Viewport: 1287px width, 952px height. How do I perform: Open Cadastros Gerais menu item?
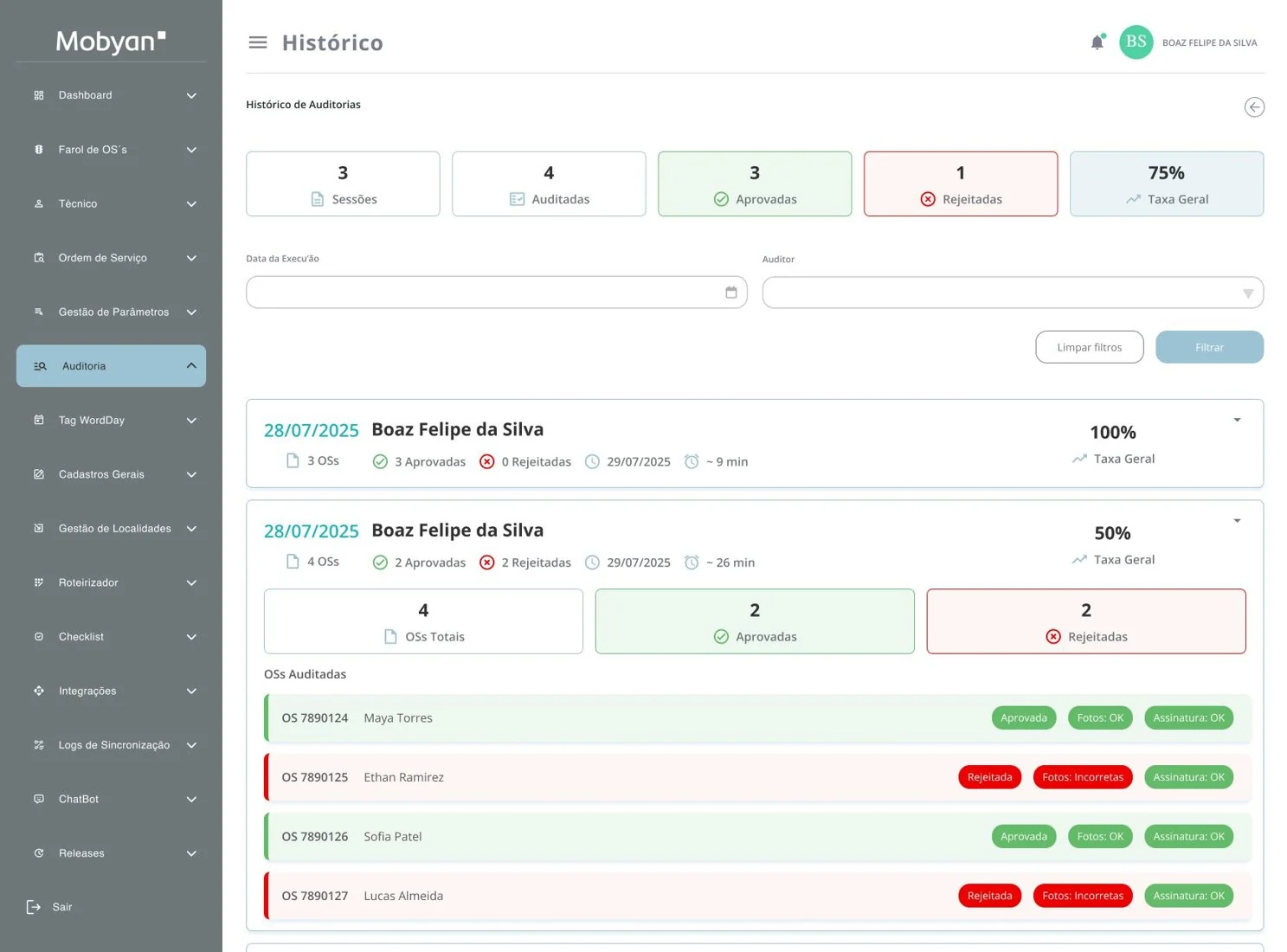(x=111, y=474)
